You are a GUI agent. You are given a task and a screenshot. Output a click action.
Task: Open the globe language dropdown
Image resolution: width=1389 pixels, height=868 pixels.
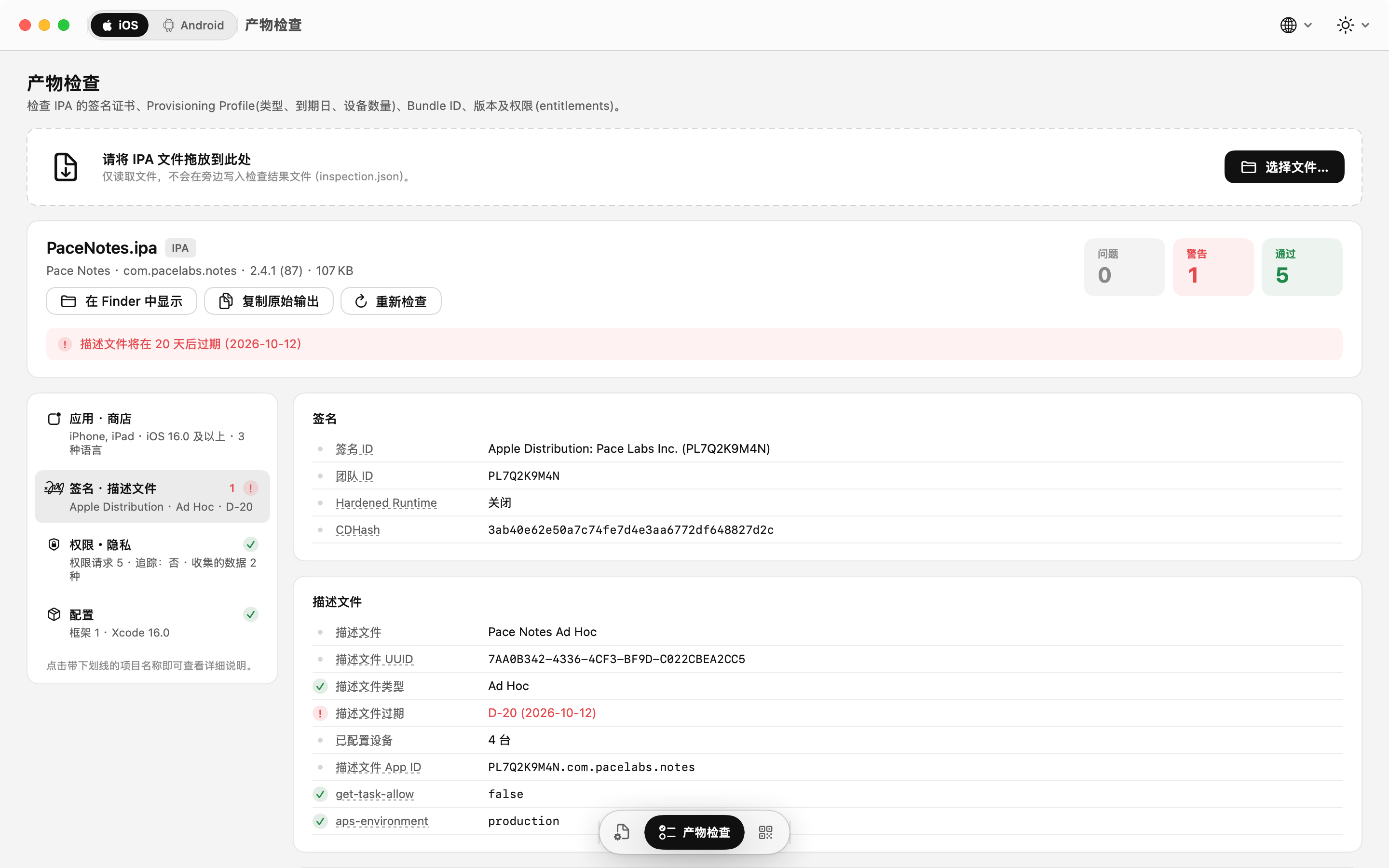[x=1296, y=25]
